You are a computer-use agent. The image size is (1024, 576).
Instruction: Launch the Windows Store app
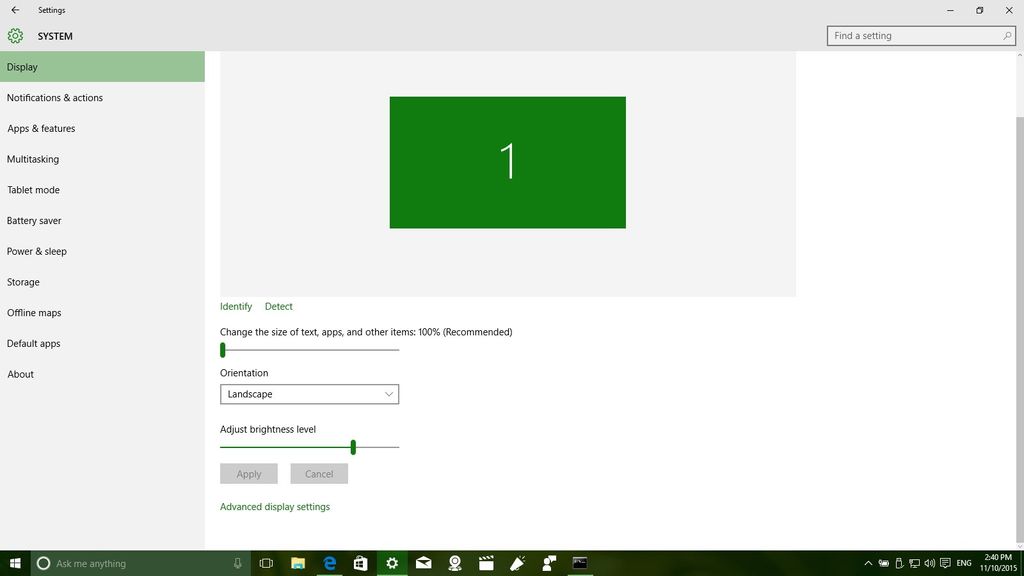point(361,563)
